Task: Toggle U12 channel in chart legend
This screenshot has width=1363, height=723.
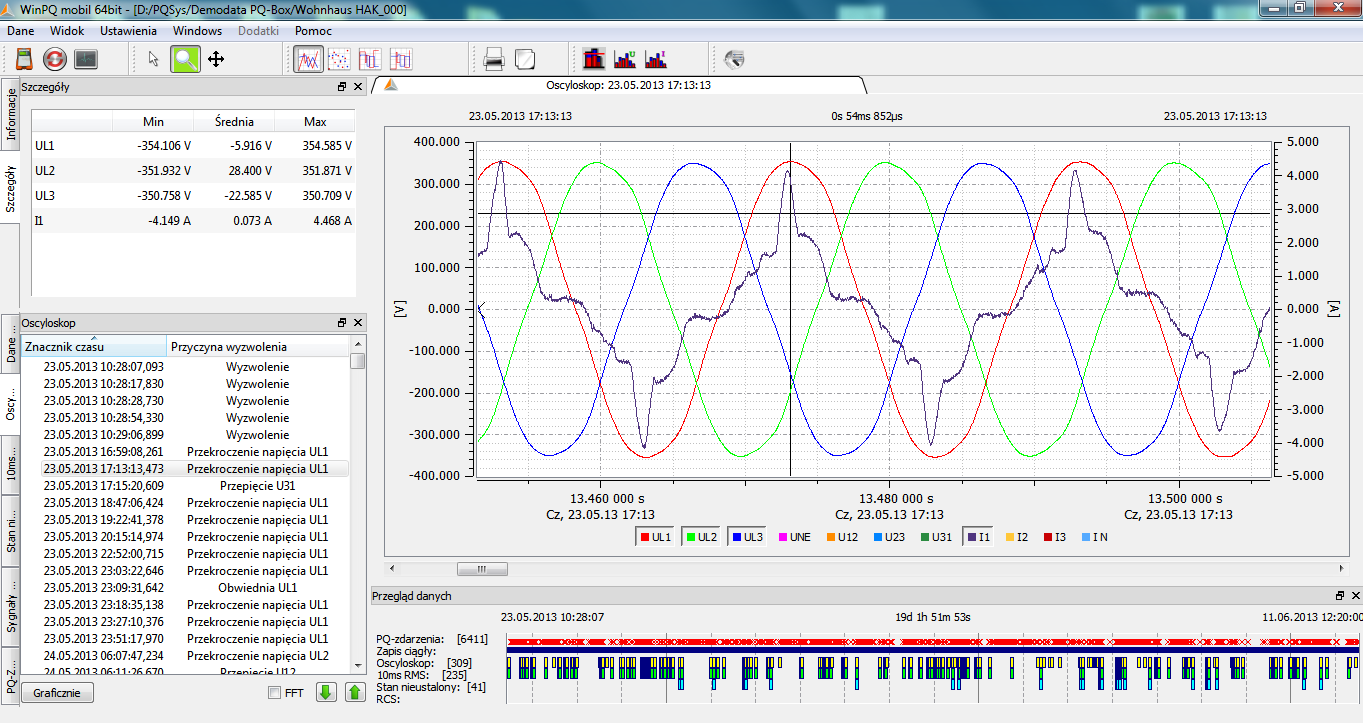Action: 842,537
